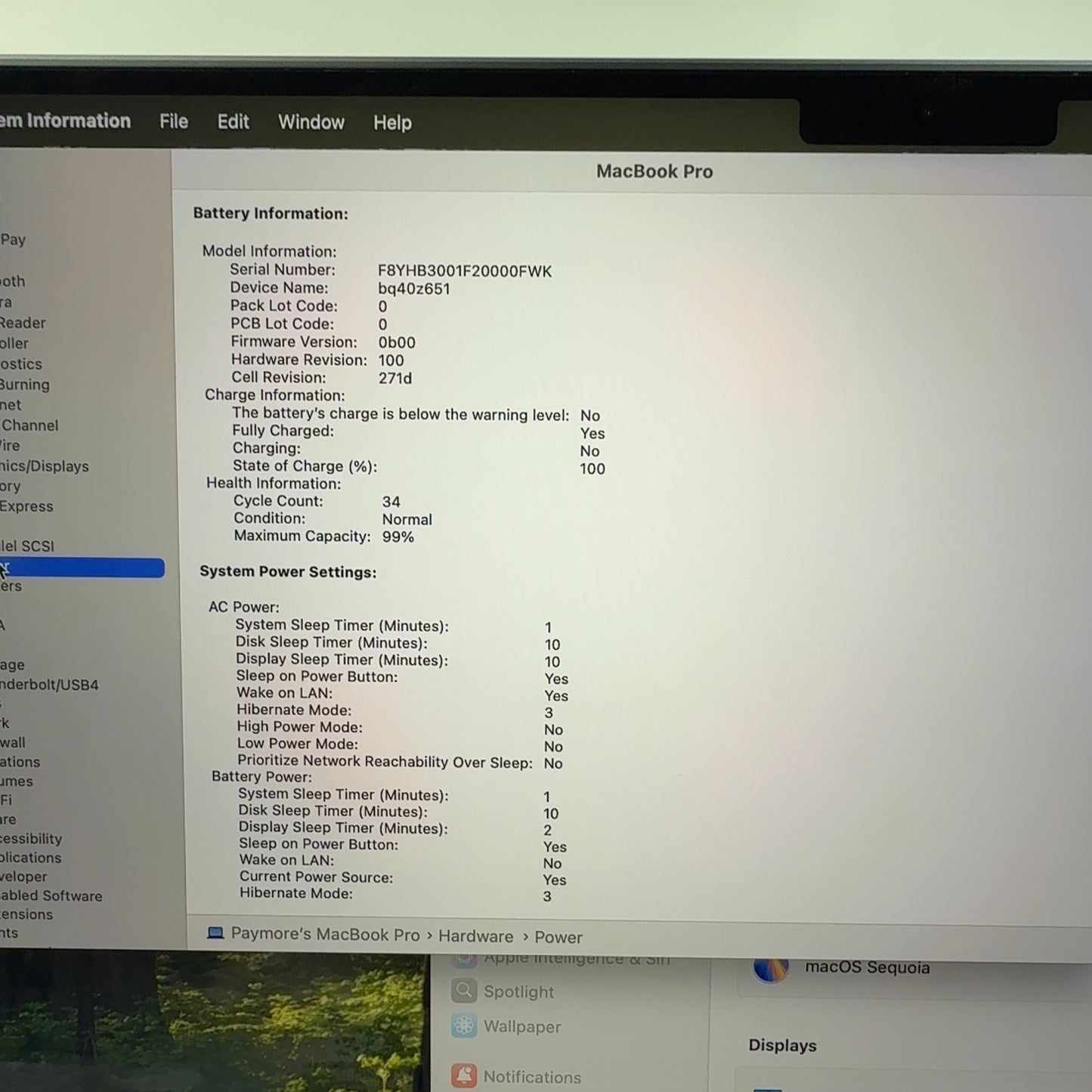Click the device name value bq40z651

(x=414, y=289)
